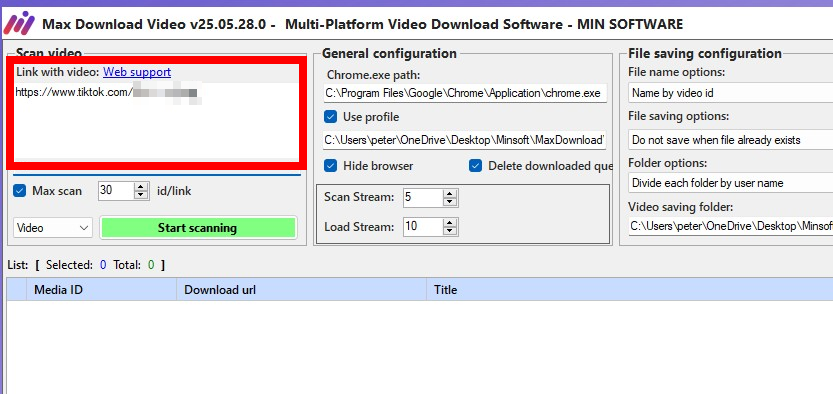Click the Max scan number field
The width and height of the screenshot is (833, 394).
116,191
